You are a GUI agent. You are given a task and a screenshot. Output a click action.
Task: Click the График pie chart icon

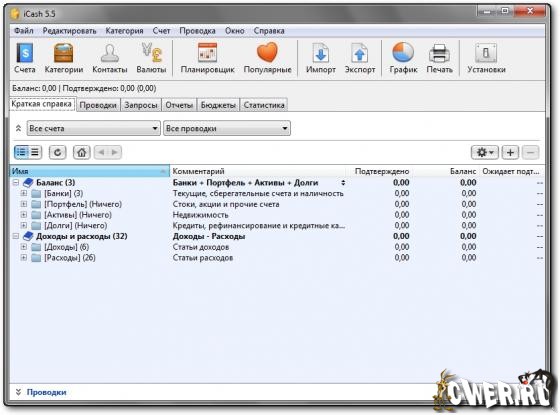(403, 52)
